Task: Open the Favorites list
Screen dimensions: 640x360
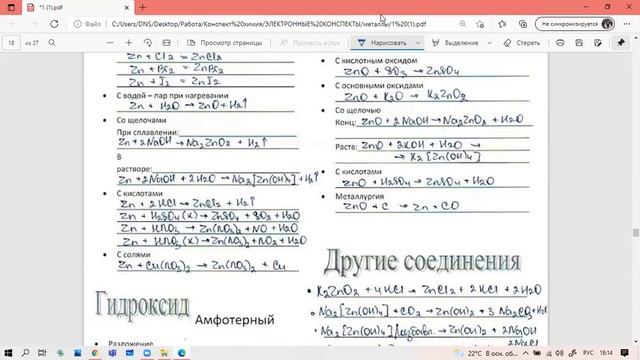Action: 502,24
